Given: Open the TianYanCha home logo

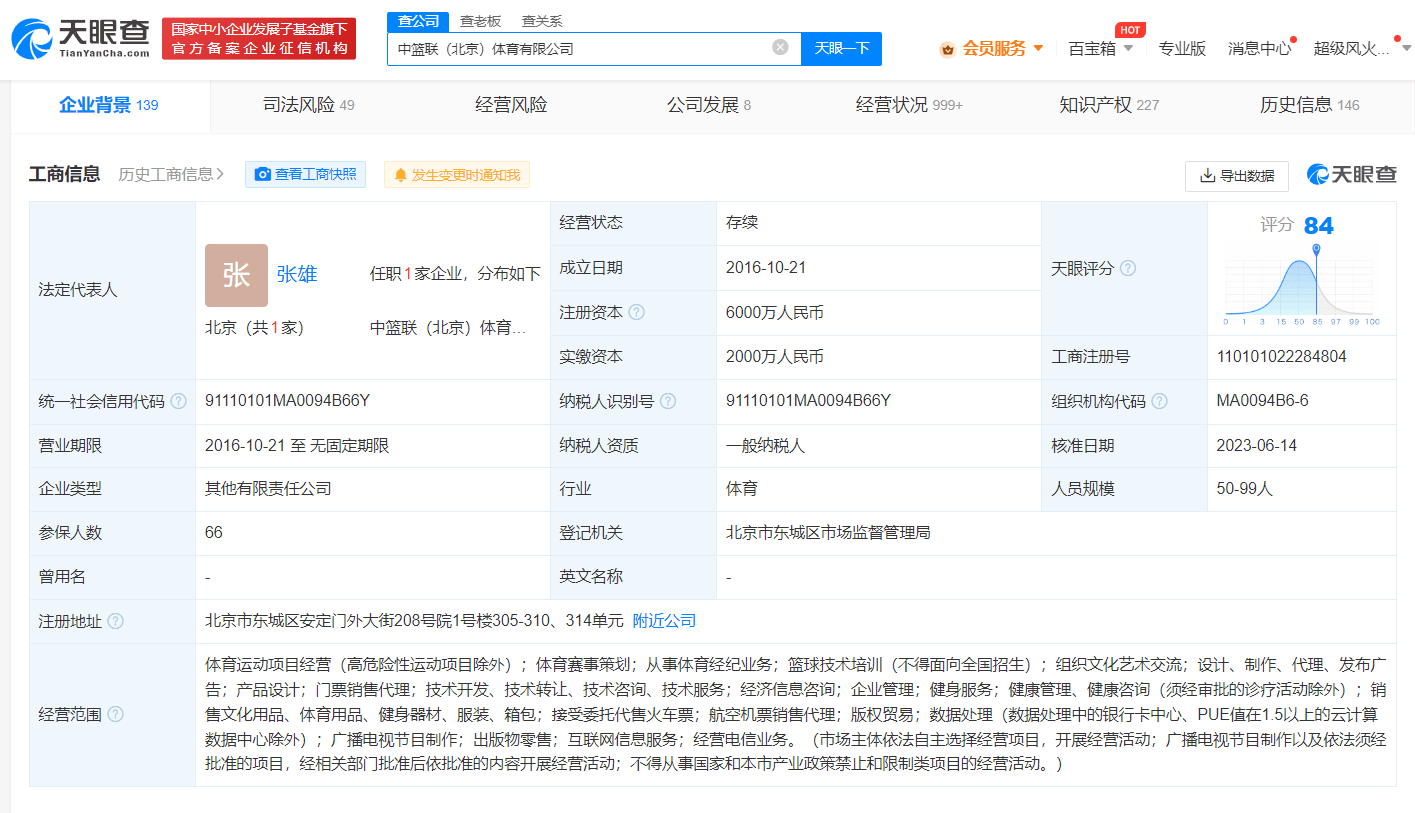Looking at the screenshot, I should click(79, 39).
